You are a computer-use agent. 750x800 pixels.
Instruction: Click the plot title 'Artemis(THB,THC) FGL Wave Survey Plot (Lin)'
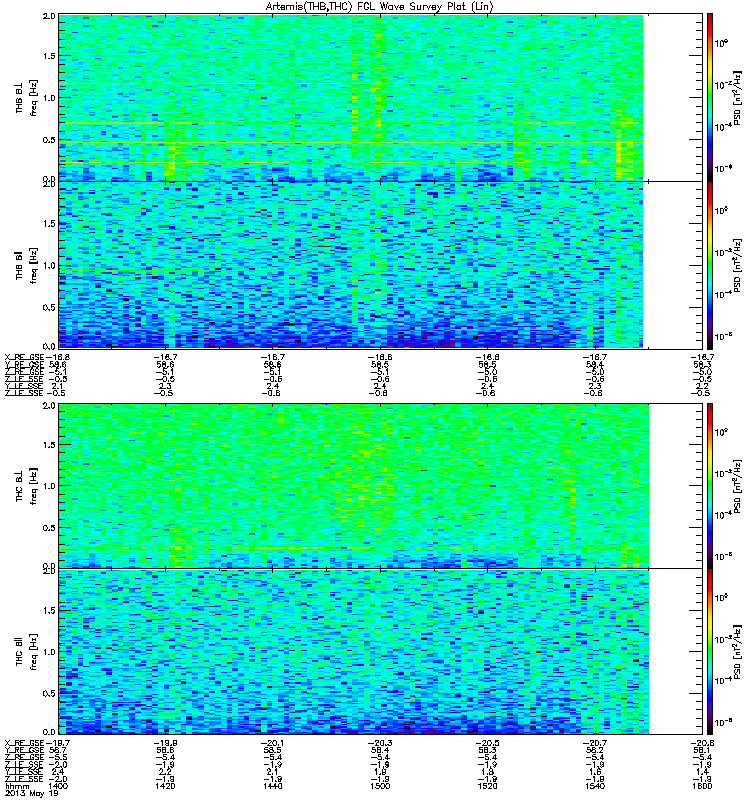click(x=380, y=7)
